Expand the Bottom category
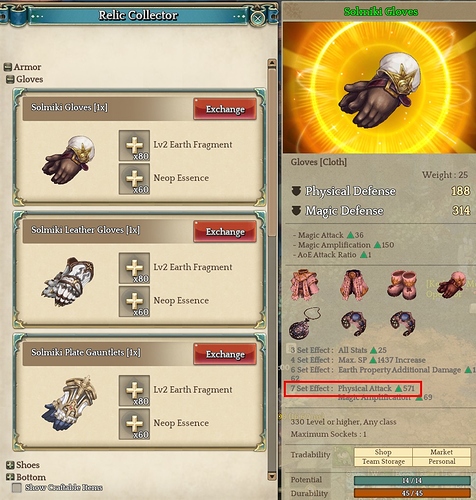Screen dimensions: 476x500 pos(10,477)
